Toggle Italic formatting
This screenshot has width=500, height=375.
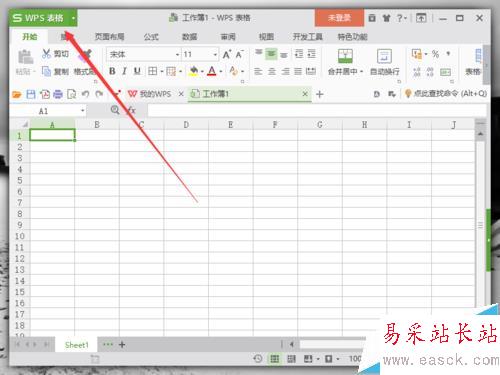(124, 71)
